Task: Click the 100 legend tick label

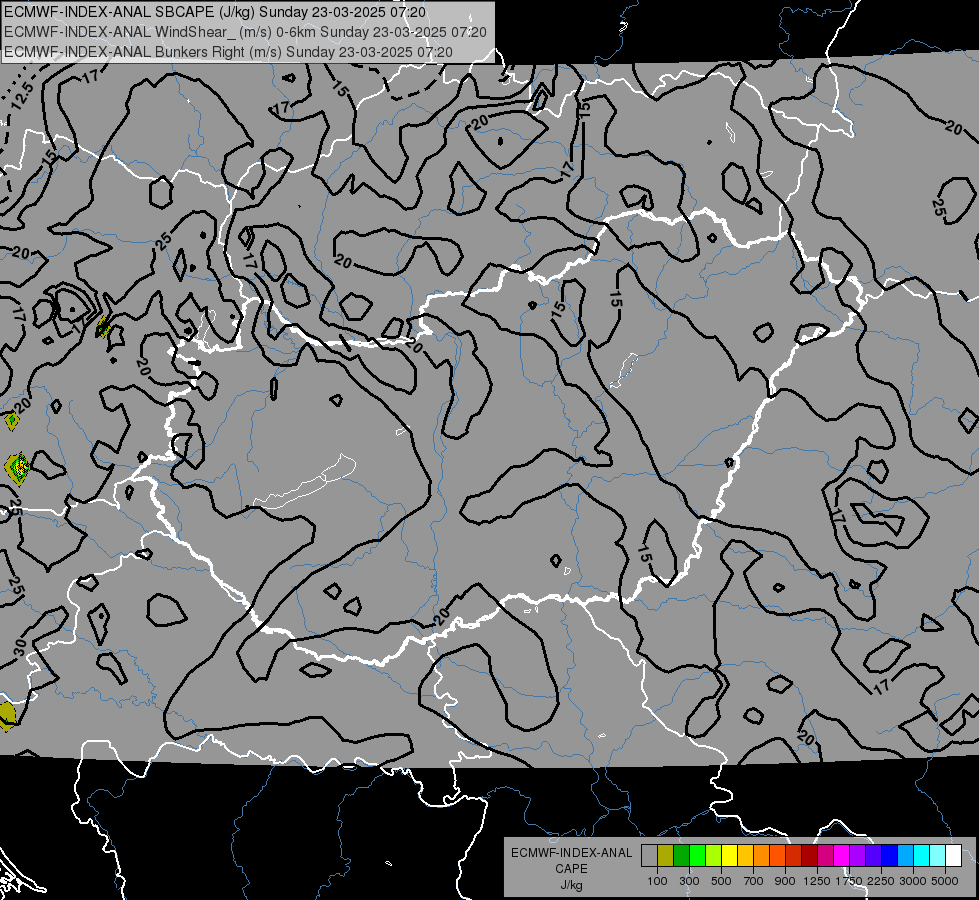Action: click(657, 881)
